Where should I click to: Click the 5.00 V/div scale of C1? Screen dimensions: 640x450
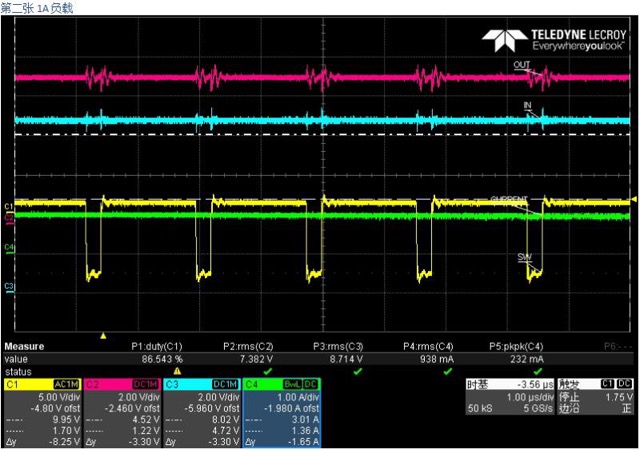click(x=60, y=397)
